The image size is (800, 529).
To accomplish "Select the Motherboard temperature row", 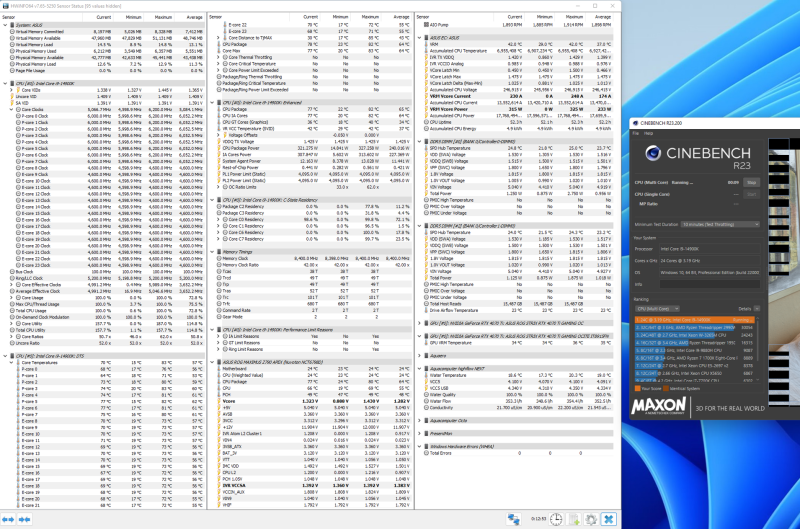I will (314, 368).
